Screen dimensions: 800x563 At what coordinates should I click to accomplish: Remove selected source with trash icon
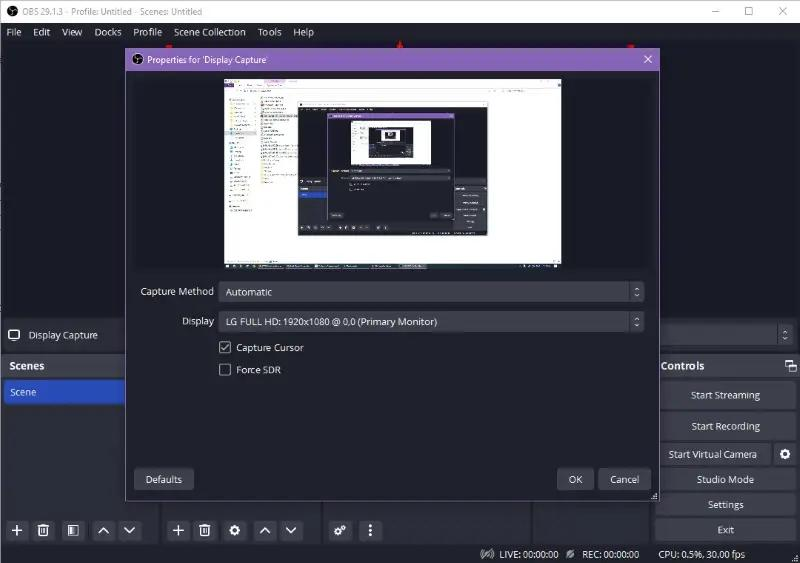205,530
